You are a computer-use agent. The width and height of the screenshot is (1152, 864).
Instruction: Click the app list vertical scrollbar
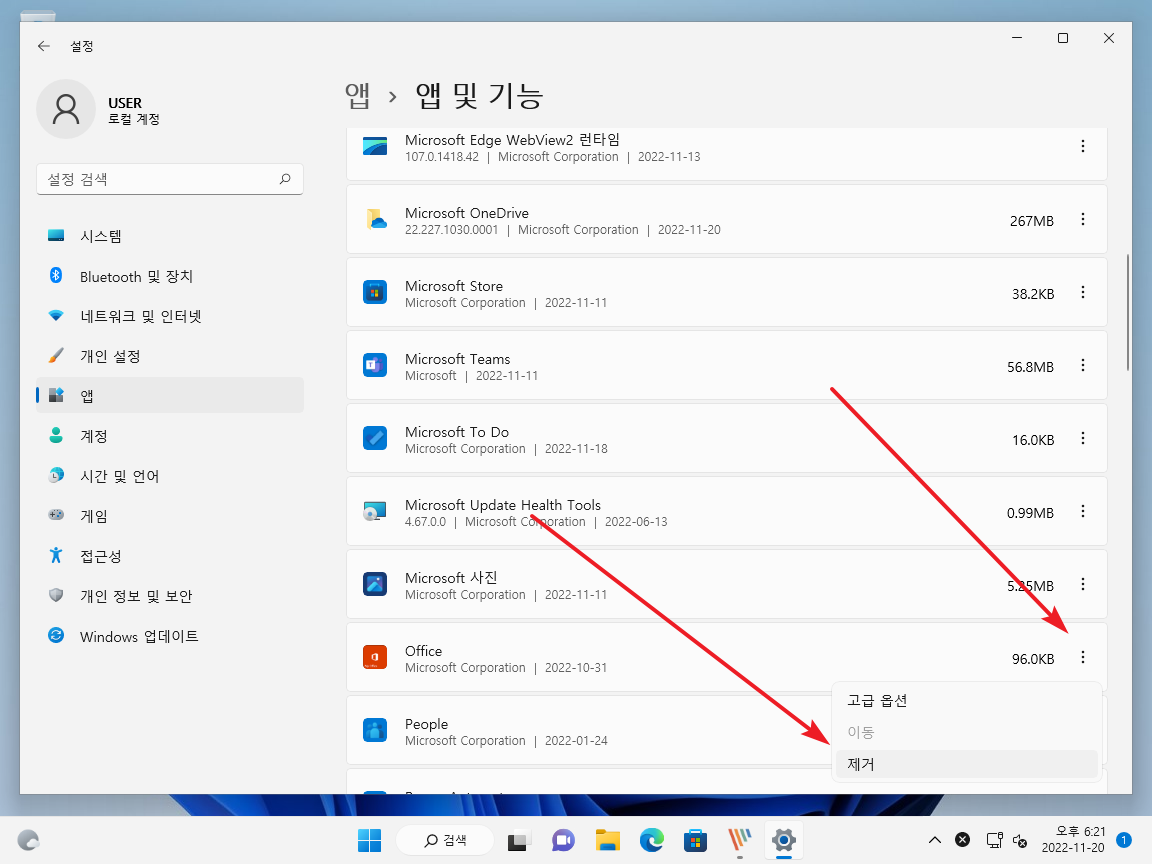(x=1127, y=313)
